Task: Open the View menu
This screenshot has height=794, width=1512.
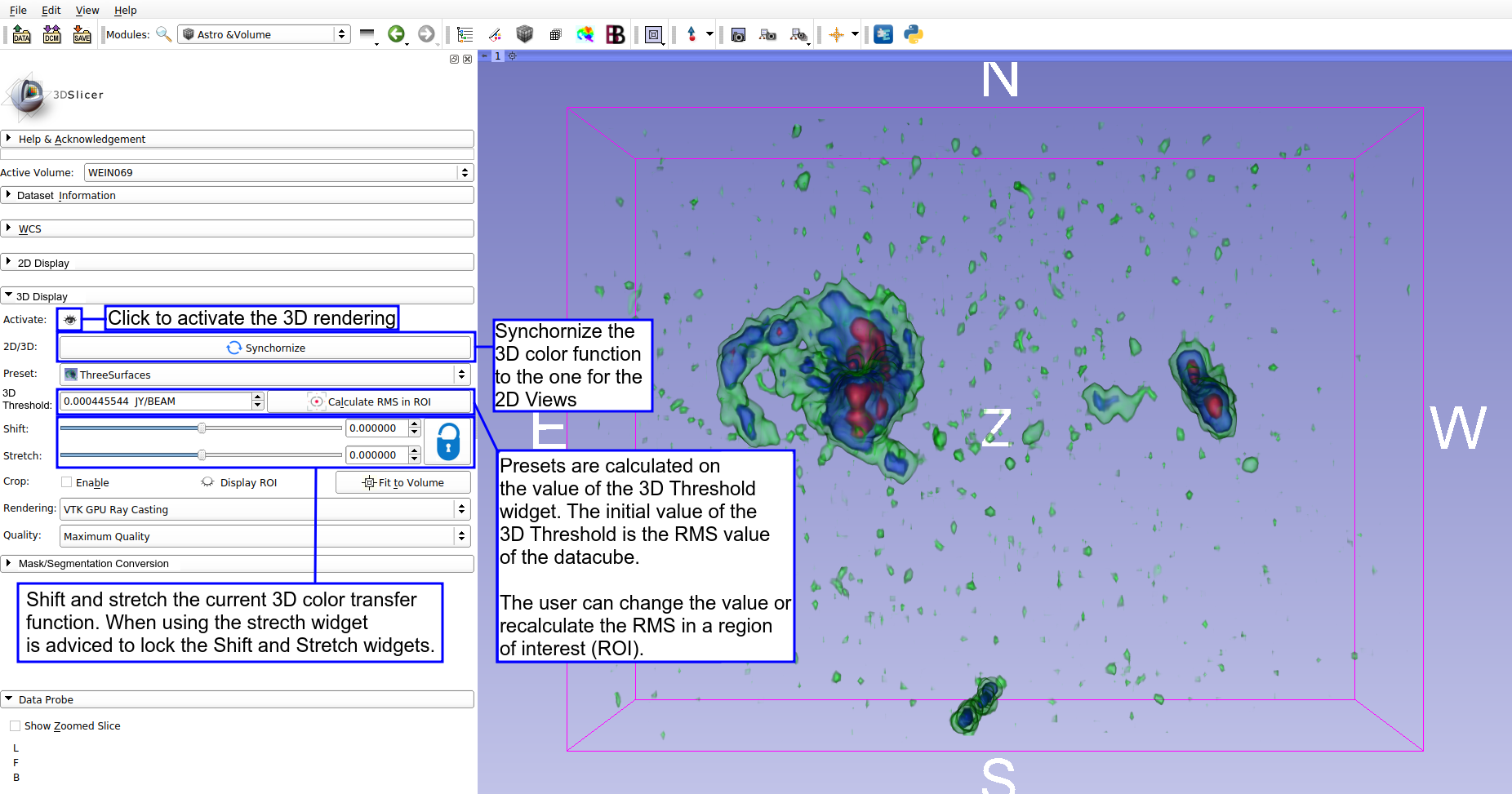Action: coord(87,10)
